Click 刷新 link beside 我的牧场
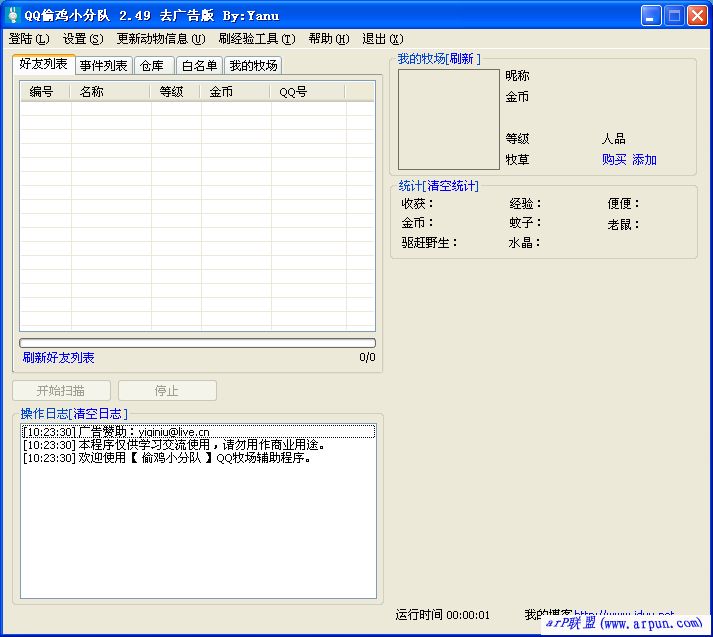 tap(462, 59)
